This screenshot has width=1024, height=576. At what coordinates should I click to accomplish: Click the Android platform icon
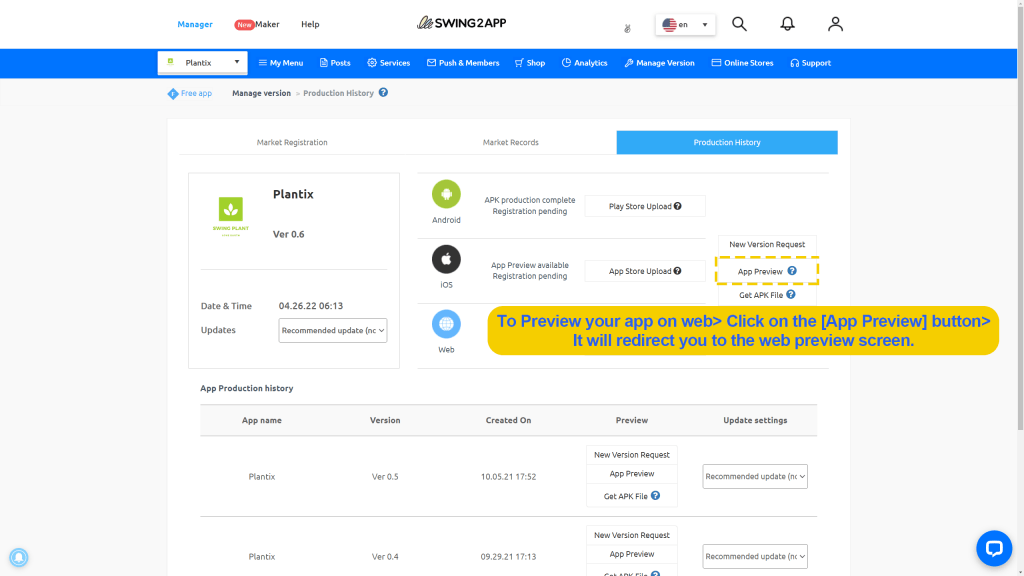[x=446, y=194]
